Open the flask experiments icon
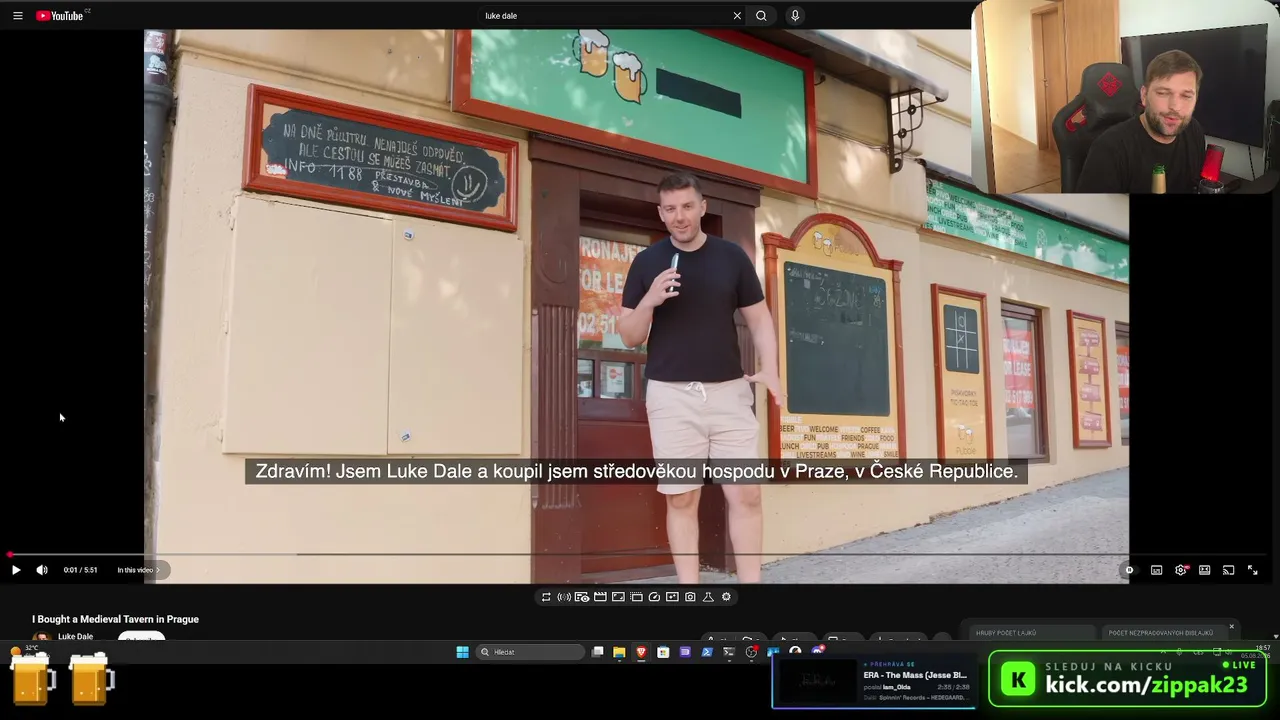1280x720 pixels. click(708, 597)
